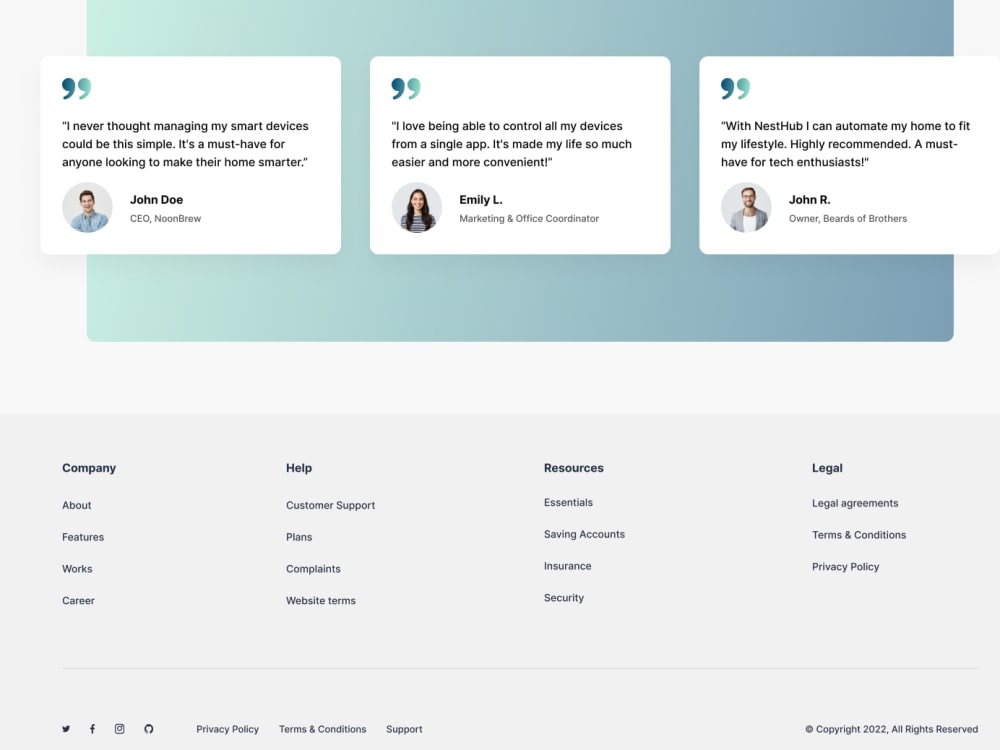
Task: Click Terms & Conditions in the bottom footer bar
Action: (322, 729)
